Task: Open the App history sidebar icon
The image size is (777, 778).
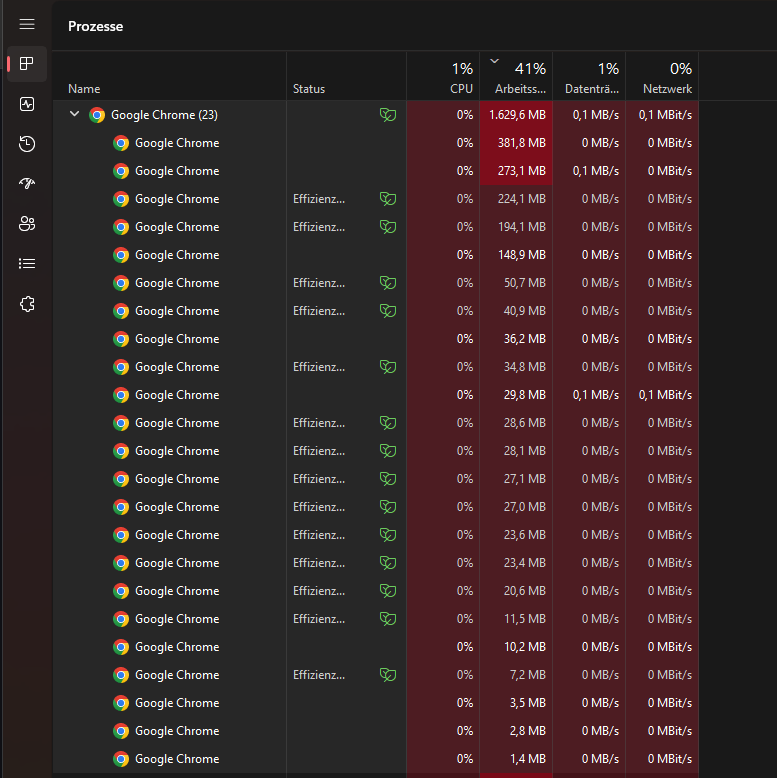Action: point(27,144)
